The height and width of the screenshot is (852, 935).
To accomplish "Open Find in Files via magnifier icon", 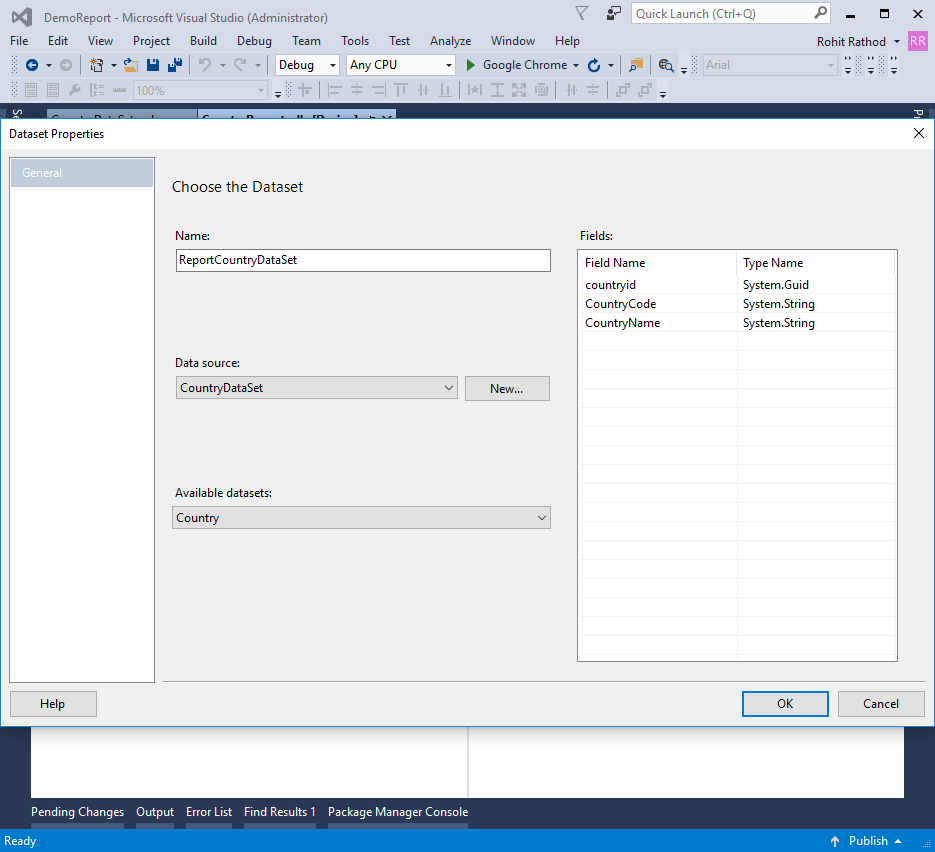I will point(666,64).
